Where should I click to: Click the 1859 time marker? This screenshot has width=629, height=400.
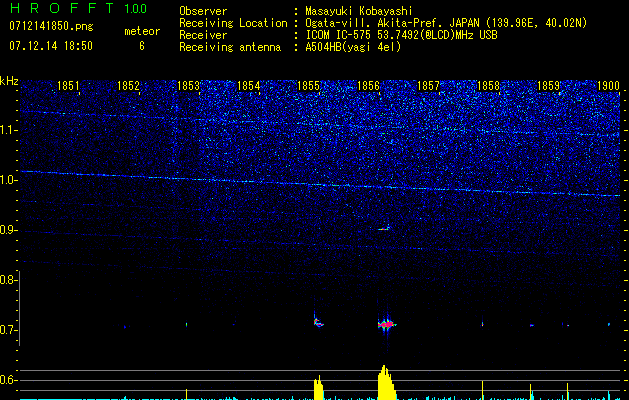click(x=548, y=85)
